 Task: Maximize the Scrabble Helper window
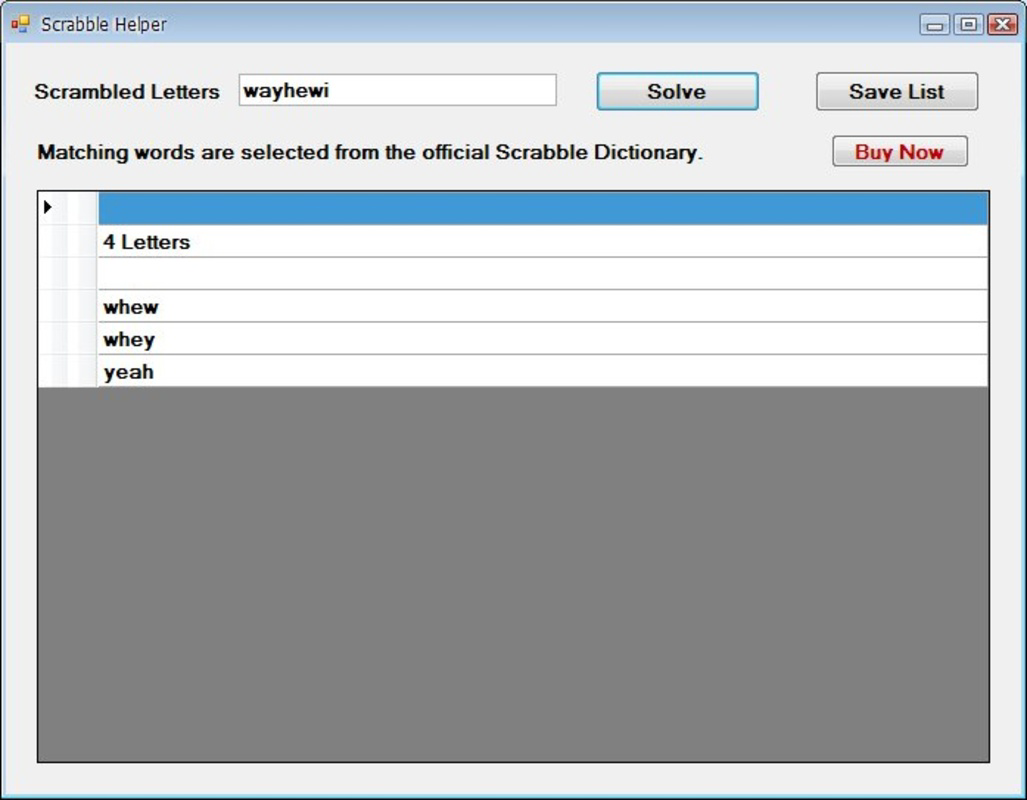tap(968, 25)
